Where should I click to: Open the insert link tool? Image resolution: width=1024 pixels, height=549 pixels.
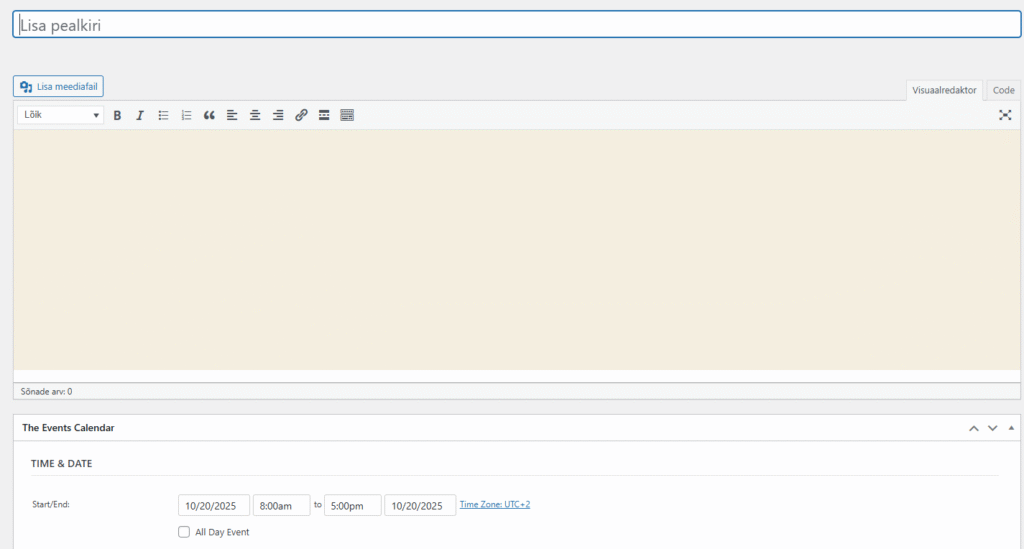(x=301, y=116)
